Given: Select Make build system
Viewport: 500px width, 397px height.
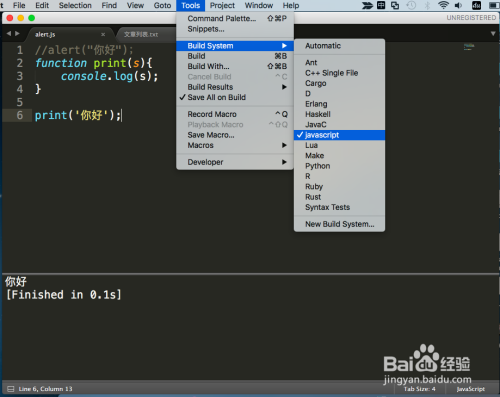Looking at the screenshot, I should pyautogui.click(x=339, y=156).
